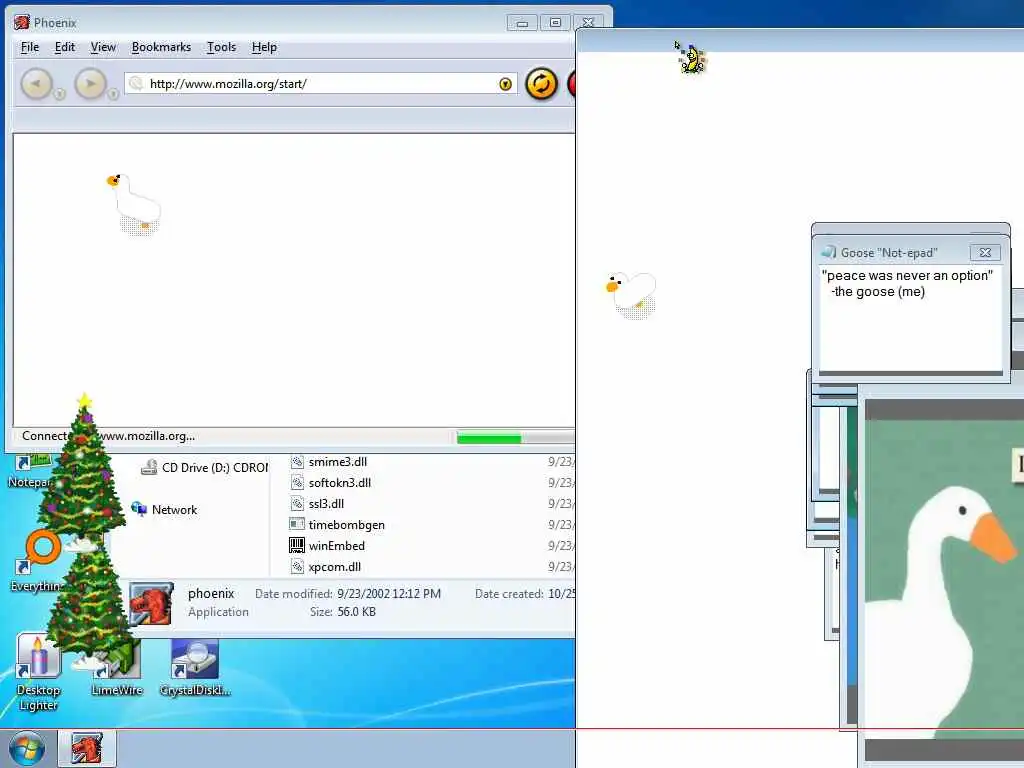Open the Windows Start menu orb

coord(27,748)
